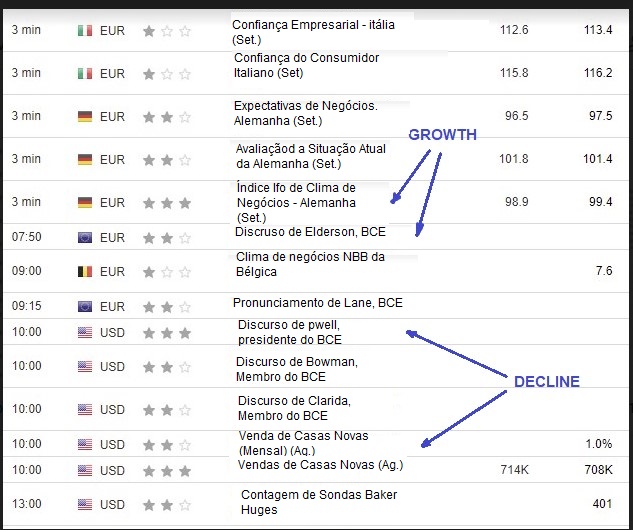Image resolution: width=633 pixels, height=530 pixels.
Task: Select the 708K previous value
Action: tap(598, 470)
